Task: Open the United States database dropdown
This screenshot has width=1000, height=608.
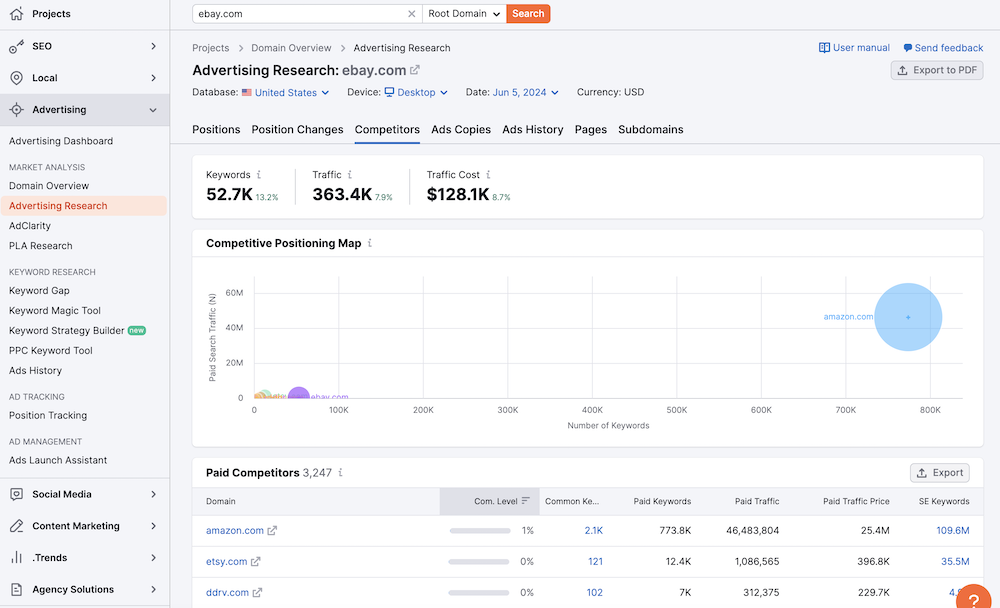Action: tap(286, 93)
